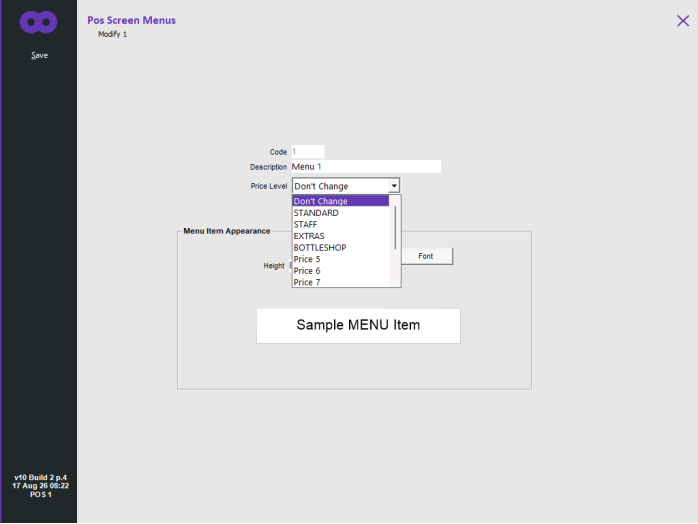Click the Pos Screen Menus title
Screen dimensions: 698x524
[x=131, y=20]
